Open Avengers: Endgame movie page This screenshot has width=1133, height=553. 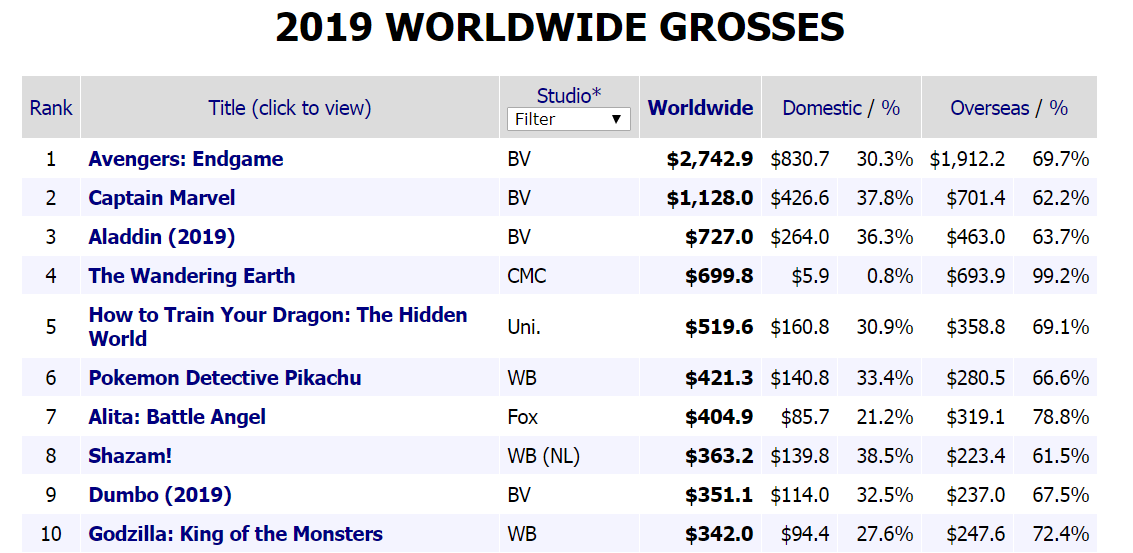[x=186, y=159]
